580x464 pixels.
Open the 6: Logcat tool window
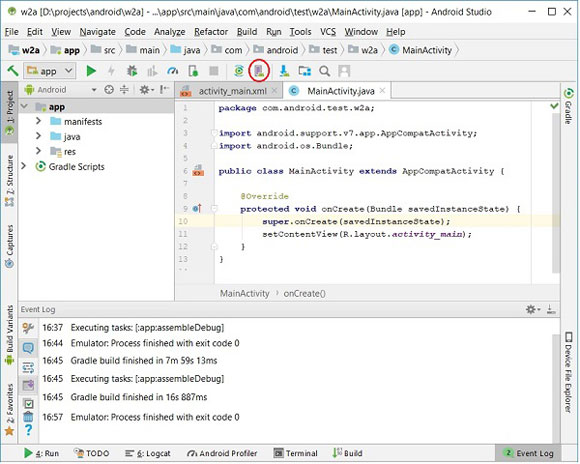(148, 454)
